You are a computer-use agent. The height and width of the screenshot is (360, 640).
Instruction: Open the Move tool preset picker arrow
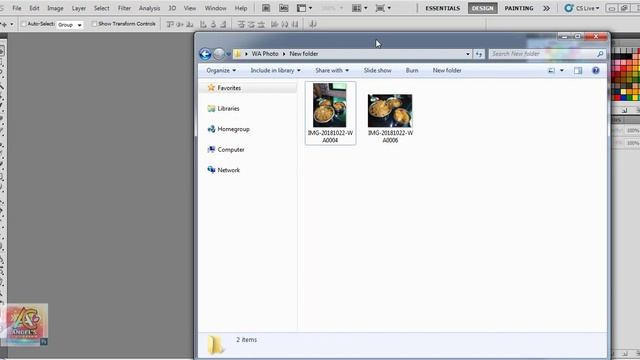[11, 24]
